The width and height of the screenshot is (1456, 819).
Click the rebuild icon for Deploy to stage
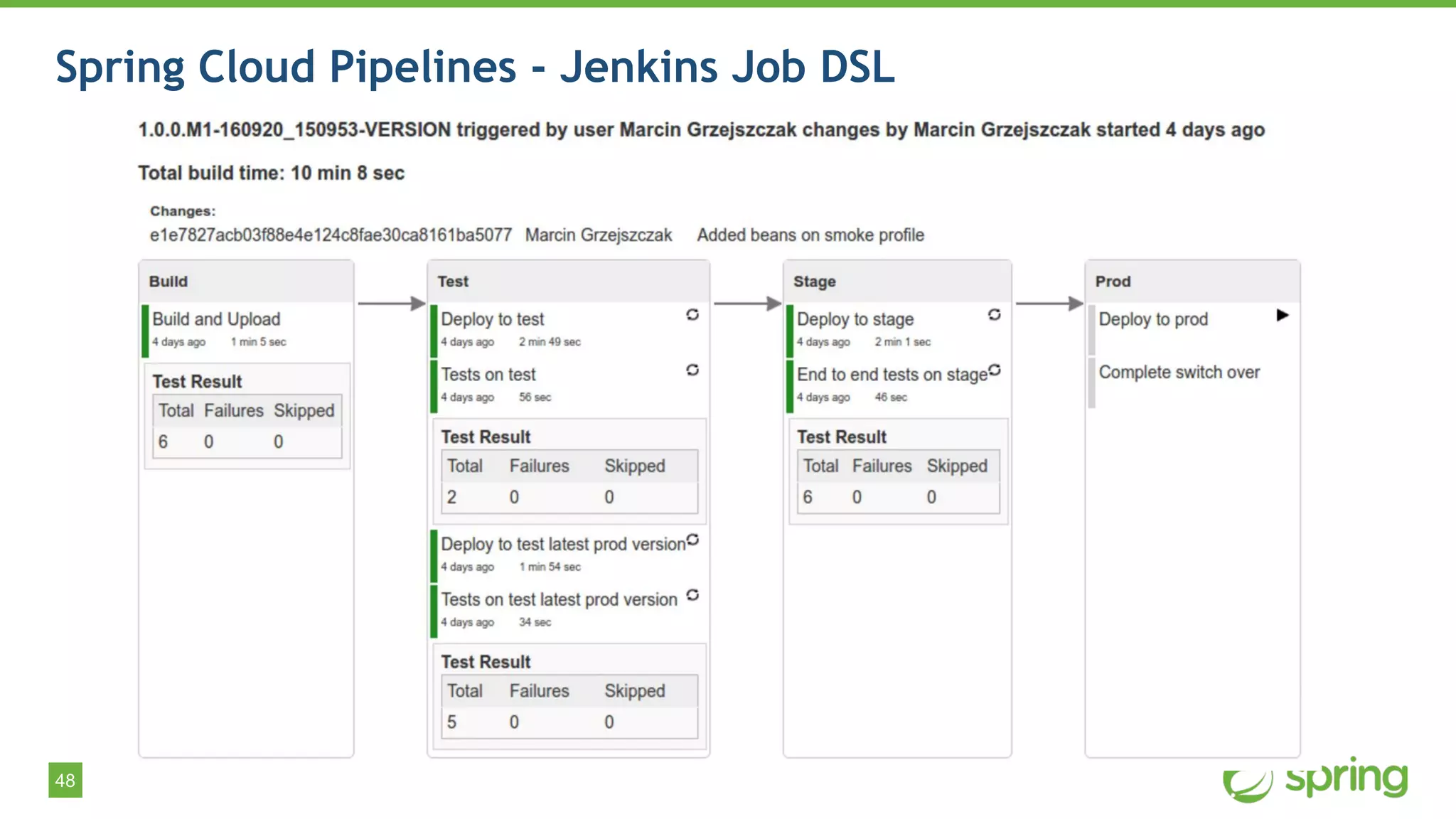coord(995,314)
